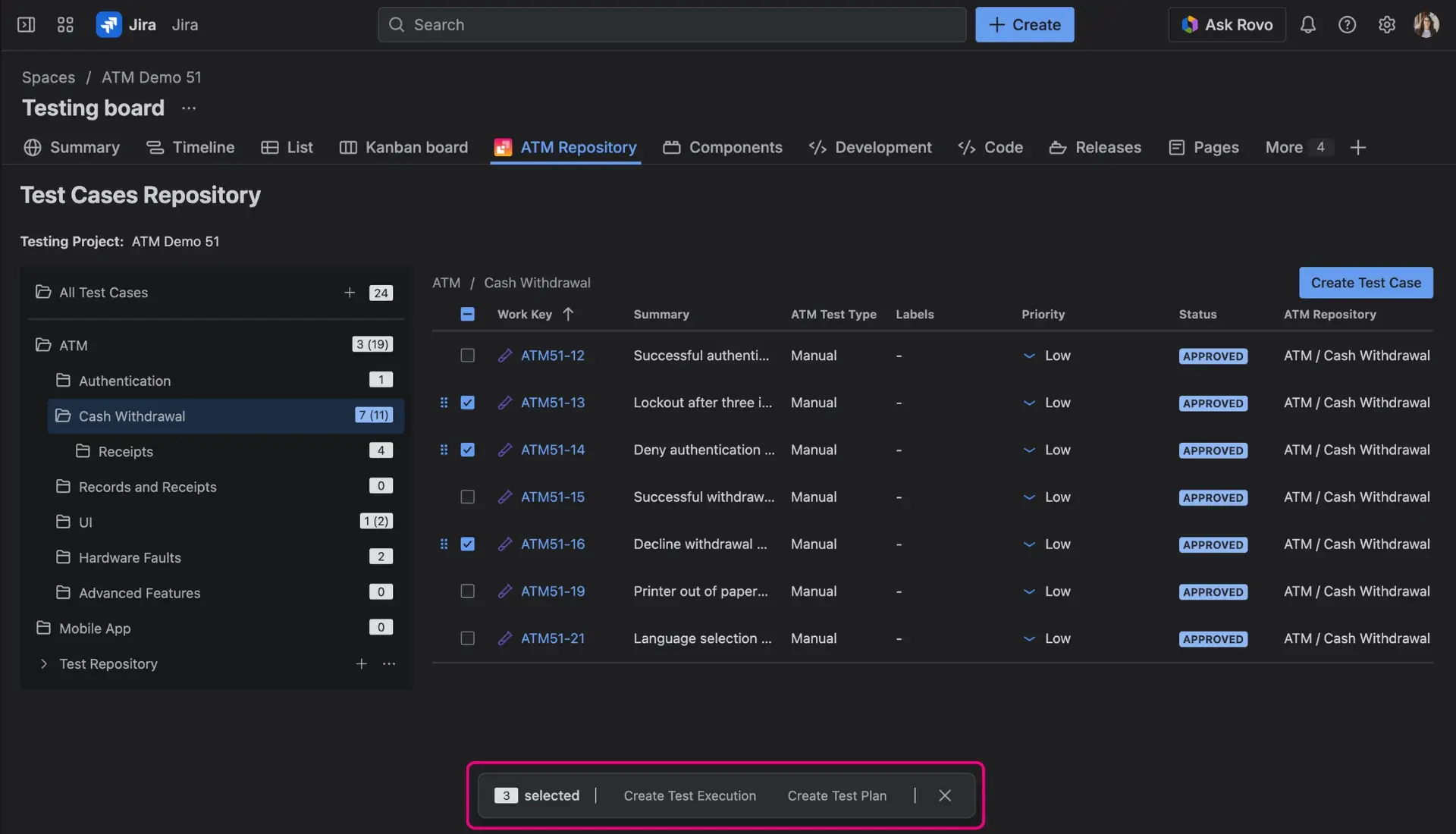1456x834 pixels.
Task: Switch to the Releases tab
Action: 1095,147
